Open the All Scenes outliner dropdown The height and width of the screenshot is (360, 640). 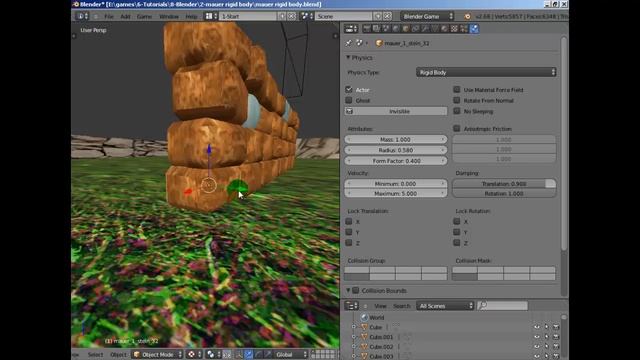pyautogui.click(x=445, y=306)
